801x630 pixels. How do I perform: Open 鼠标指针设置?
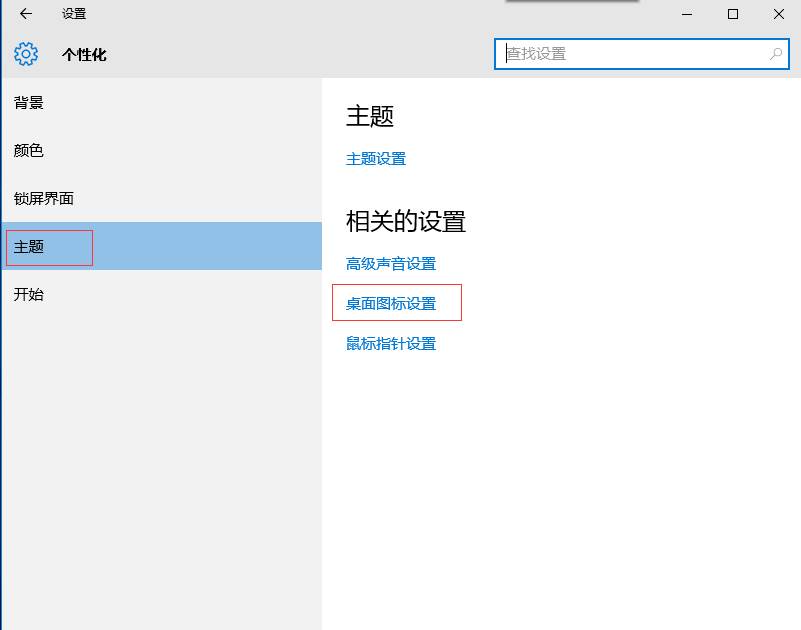pyautogui.click(x=390, y=343)
